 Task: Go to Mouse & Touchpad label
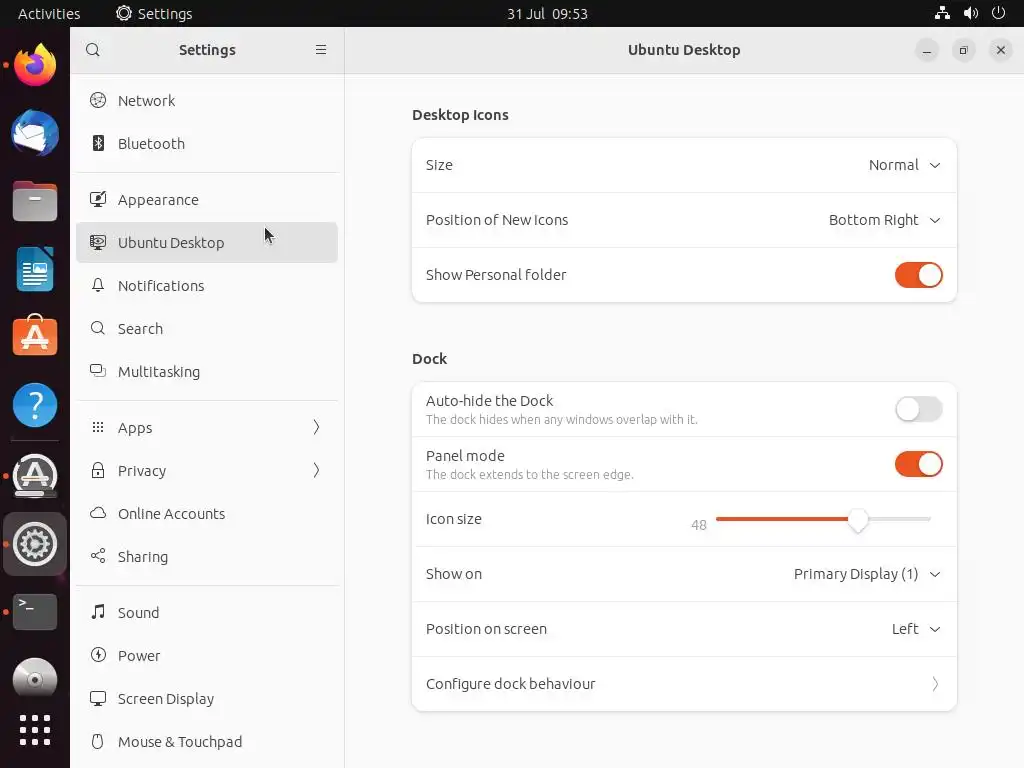click(180, 742)
